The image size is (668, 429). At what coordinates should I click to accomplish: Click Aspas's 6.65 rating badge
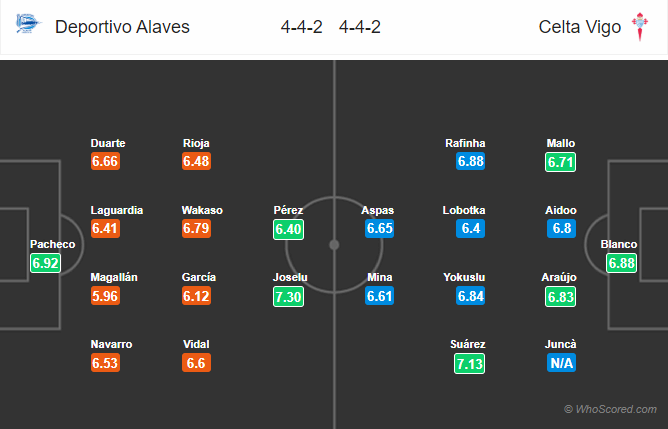380,228
